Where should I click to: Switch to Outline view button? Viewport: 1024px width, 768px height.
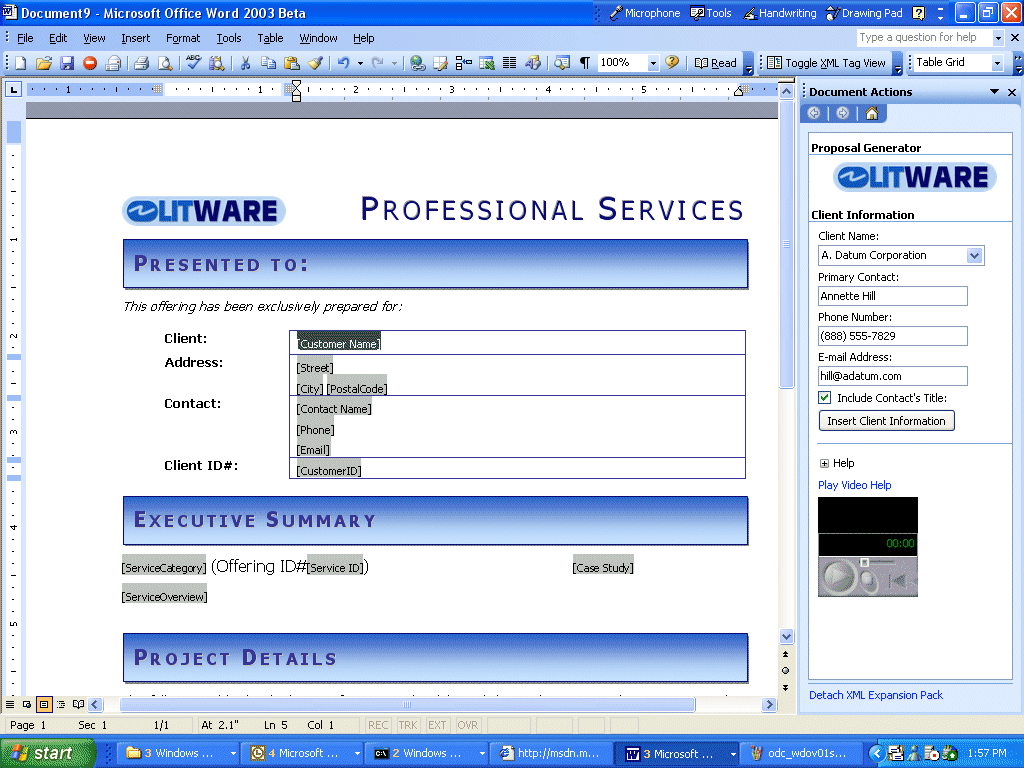point(61,705)
